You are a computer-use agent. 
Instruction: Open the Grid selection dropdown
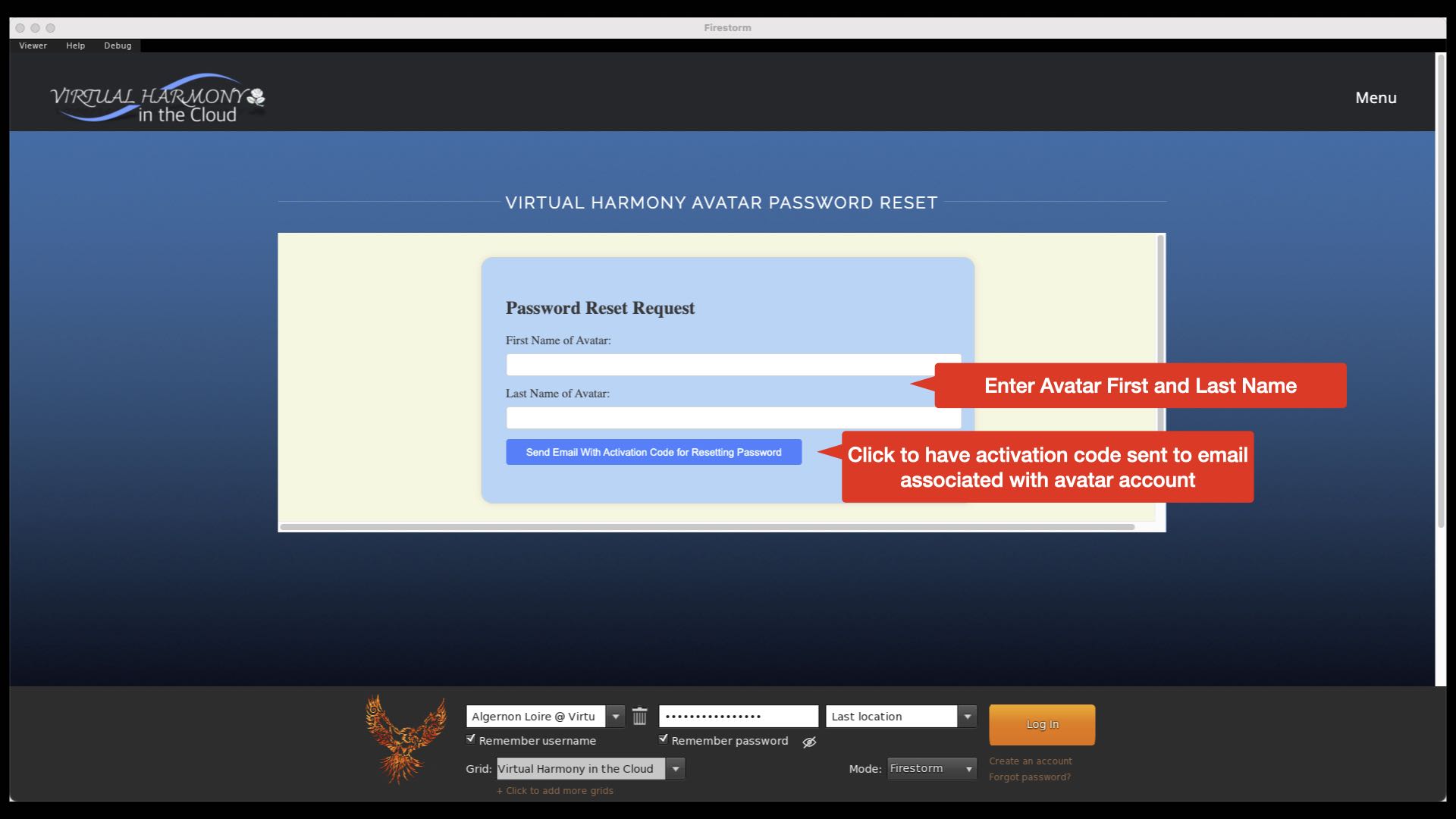click(675, 768)
